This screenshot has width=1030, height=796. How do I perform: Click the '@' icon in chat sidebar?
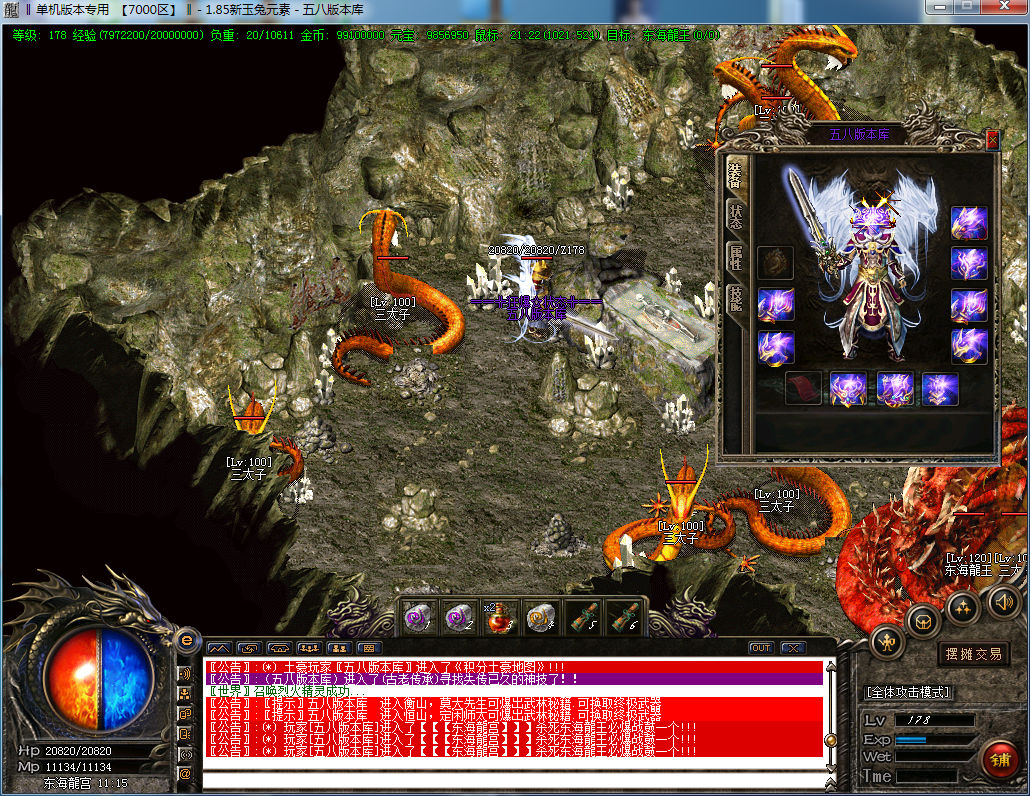click(185, 774)
